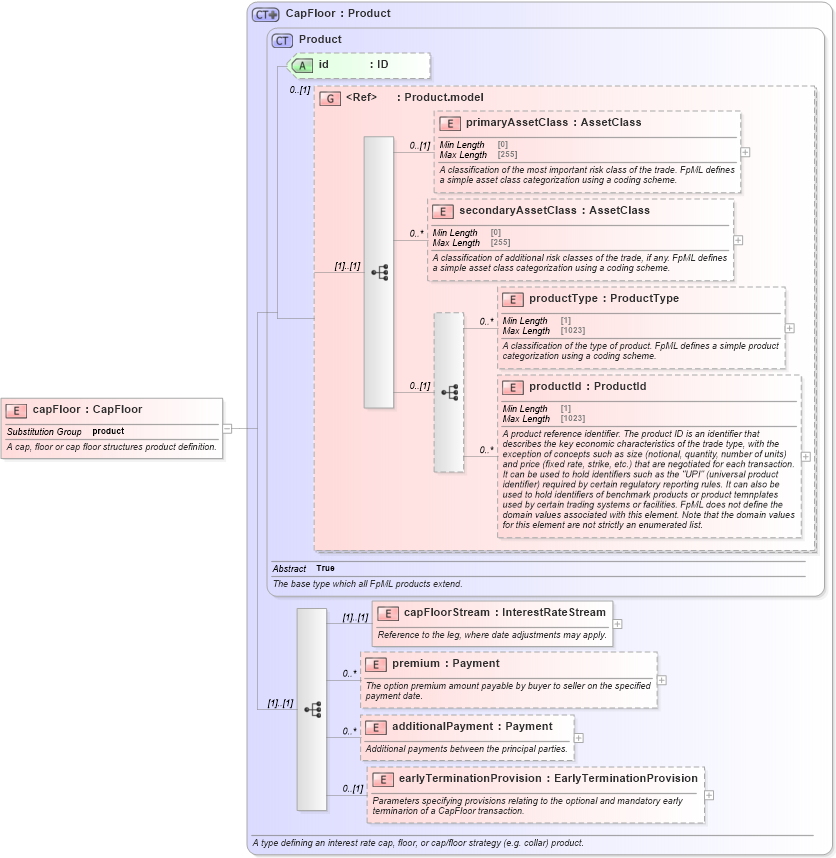
Task: Click the E icon on the capFloor element box
Action: point(16,409)
